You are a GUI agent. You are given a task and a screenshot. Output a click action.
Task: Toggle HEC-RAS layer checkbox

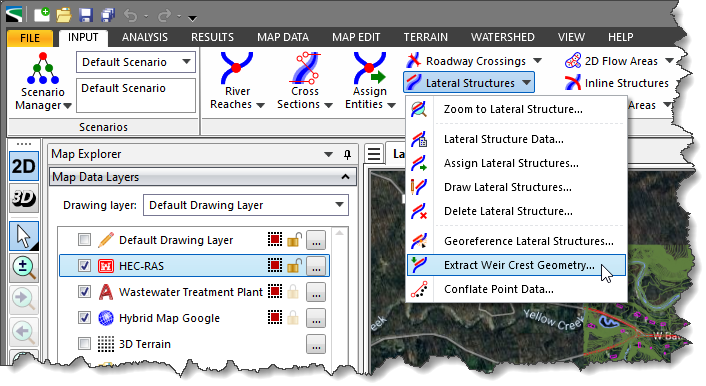point(84,266)
